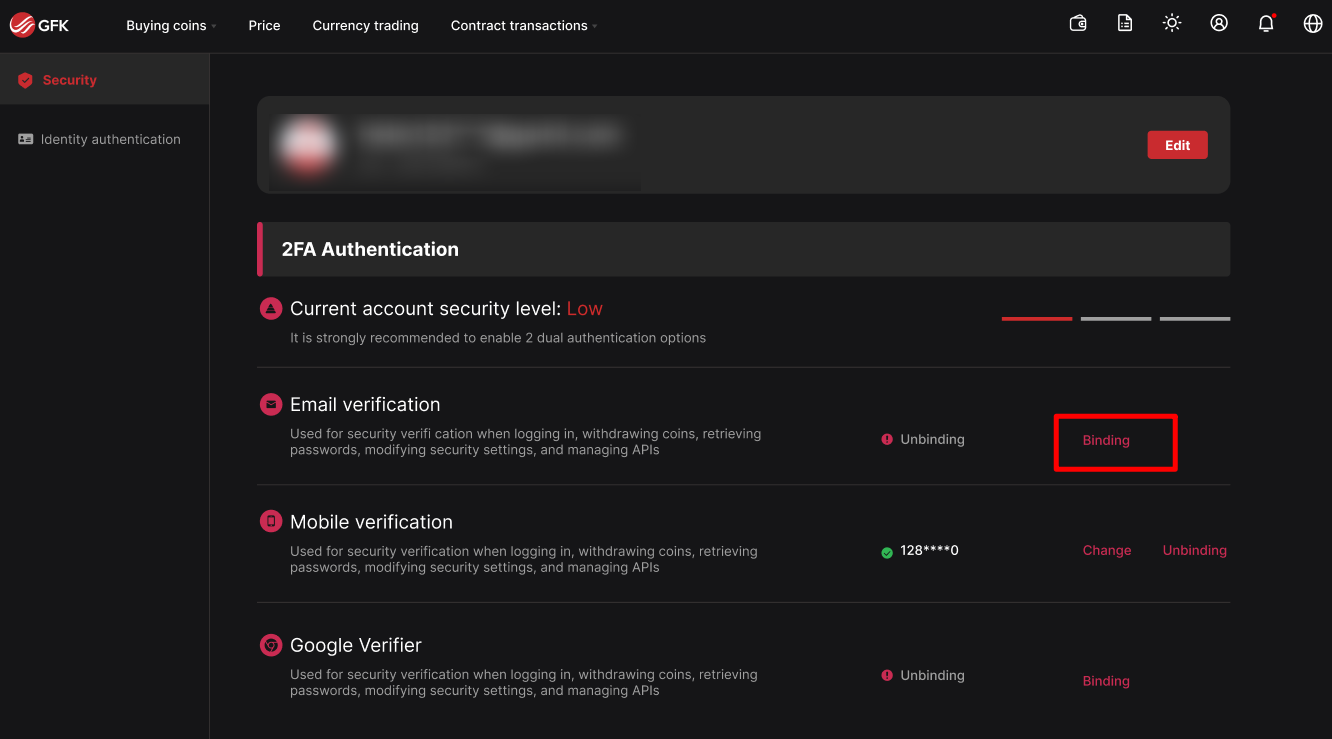The width and height of the screenshot is (1332, 739).
Task: Expand the Buying coins dropdown
Action: (x=170, y=26)
